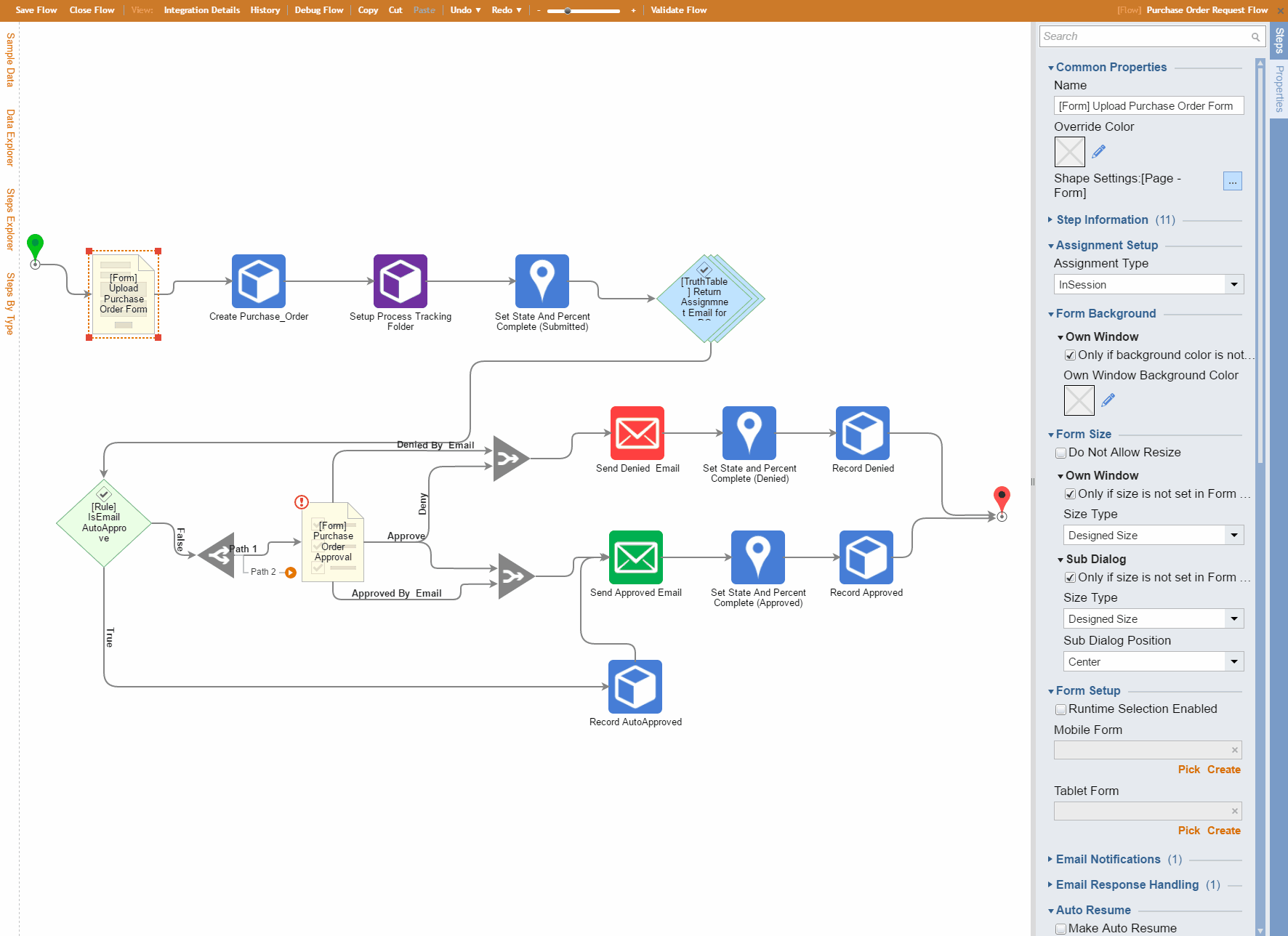The image size is (1288, 936).
Task: Select the IsEmail AutoApprove rule step
Action: 104,523
